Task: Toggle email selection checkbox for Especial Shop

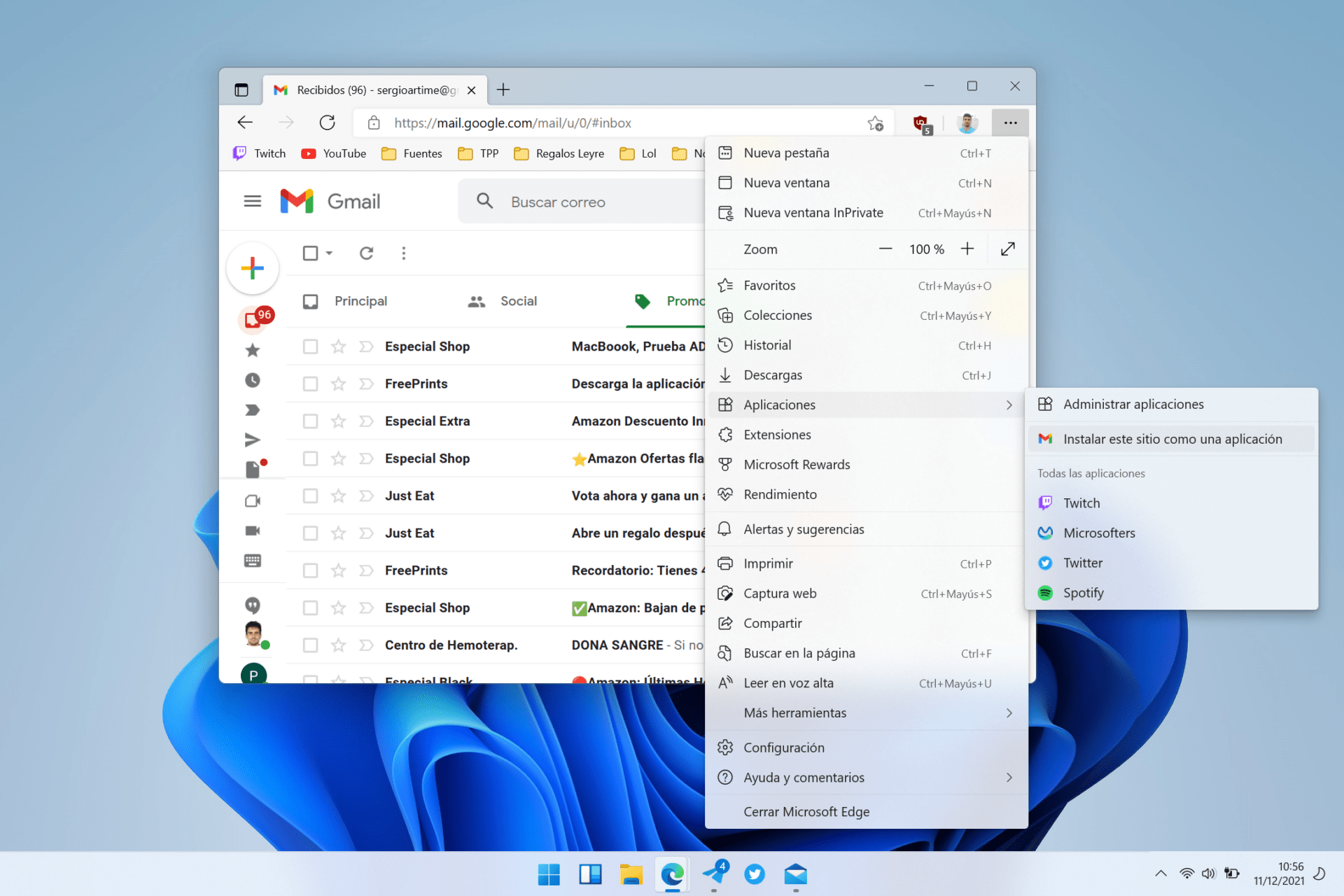Action: click(x=310, y=346)
